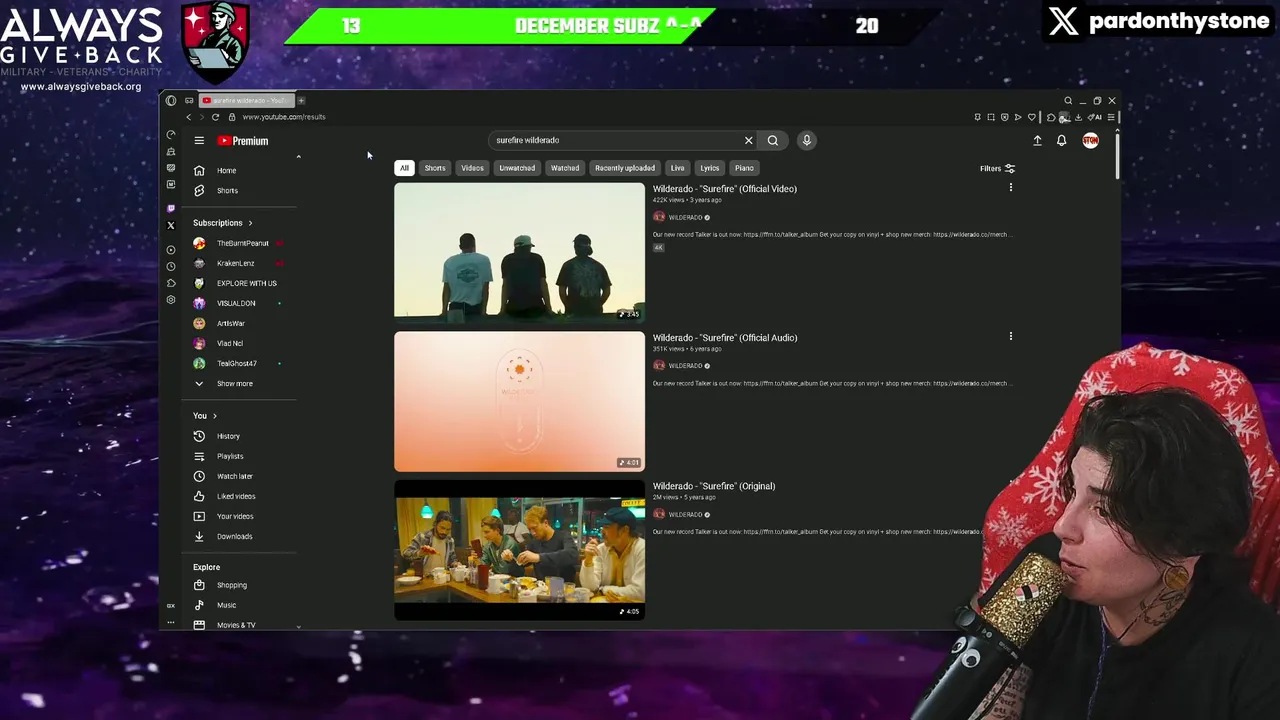Switch to the surefire wilderado browser tab
Viewport: 1280px width, 720px height.
pyautogui.click(x=247, y=100)
